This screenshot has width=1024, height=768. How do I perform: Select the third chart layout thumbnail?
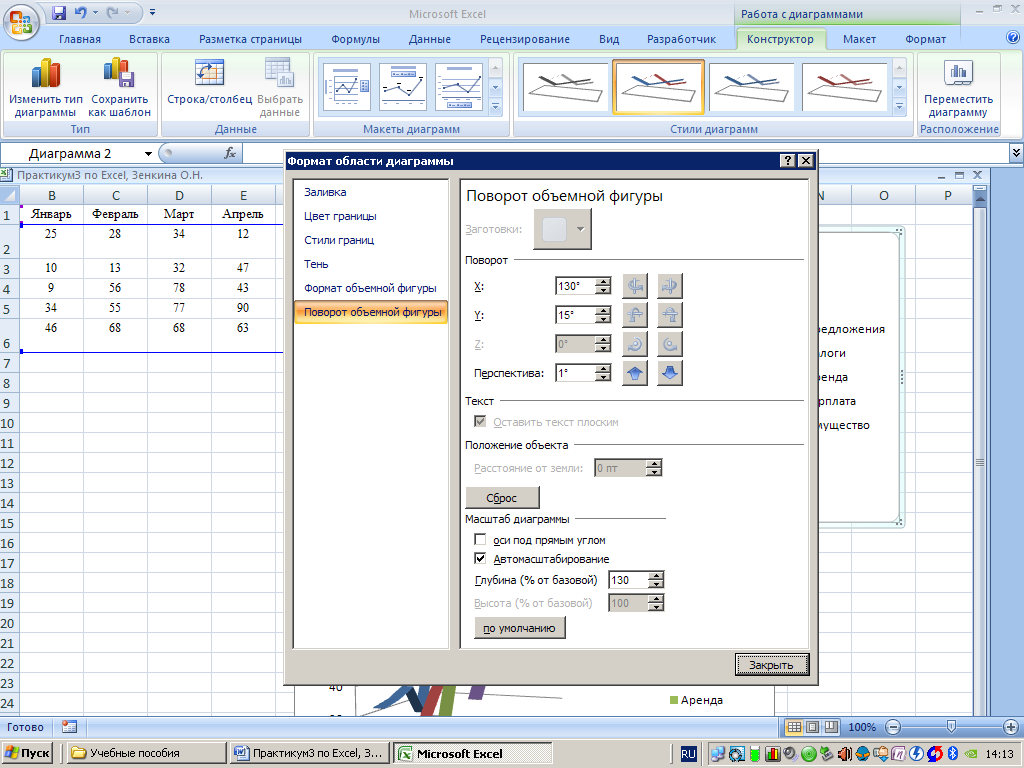click(x=459, y=87)
